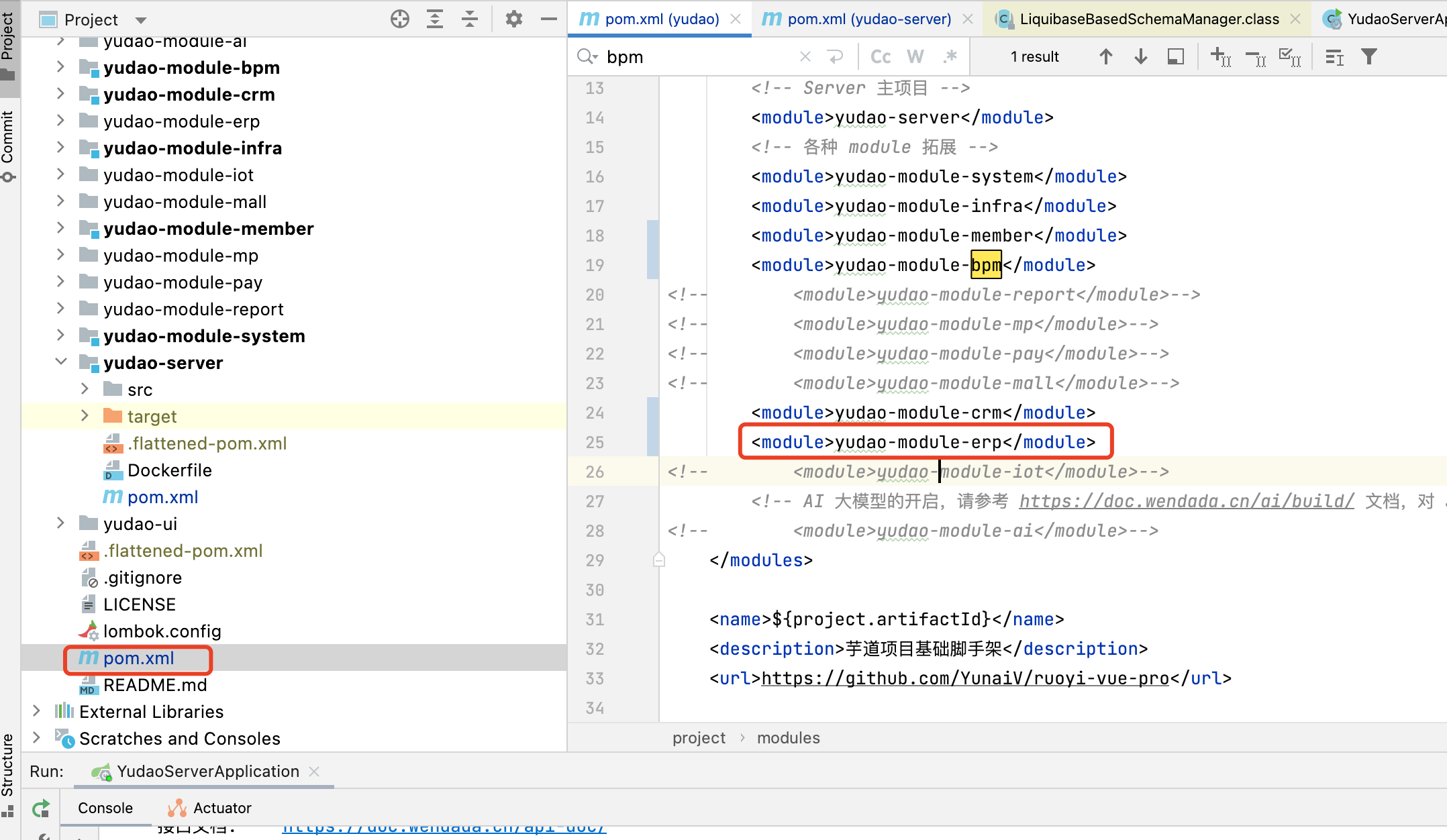1447x840 pixels.
Task: Hide the Project tool window
Action: [549, 19]
